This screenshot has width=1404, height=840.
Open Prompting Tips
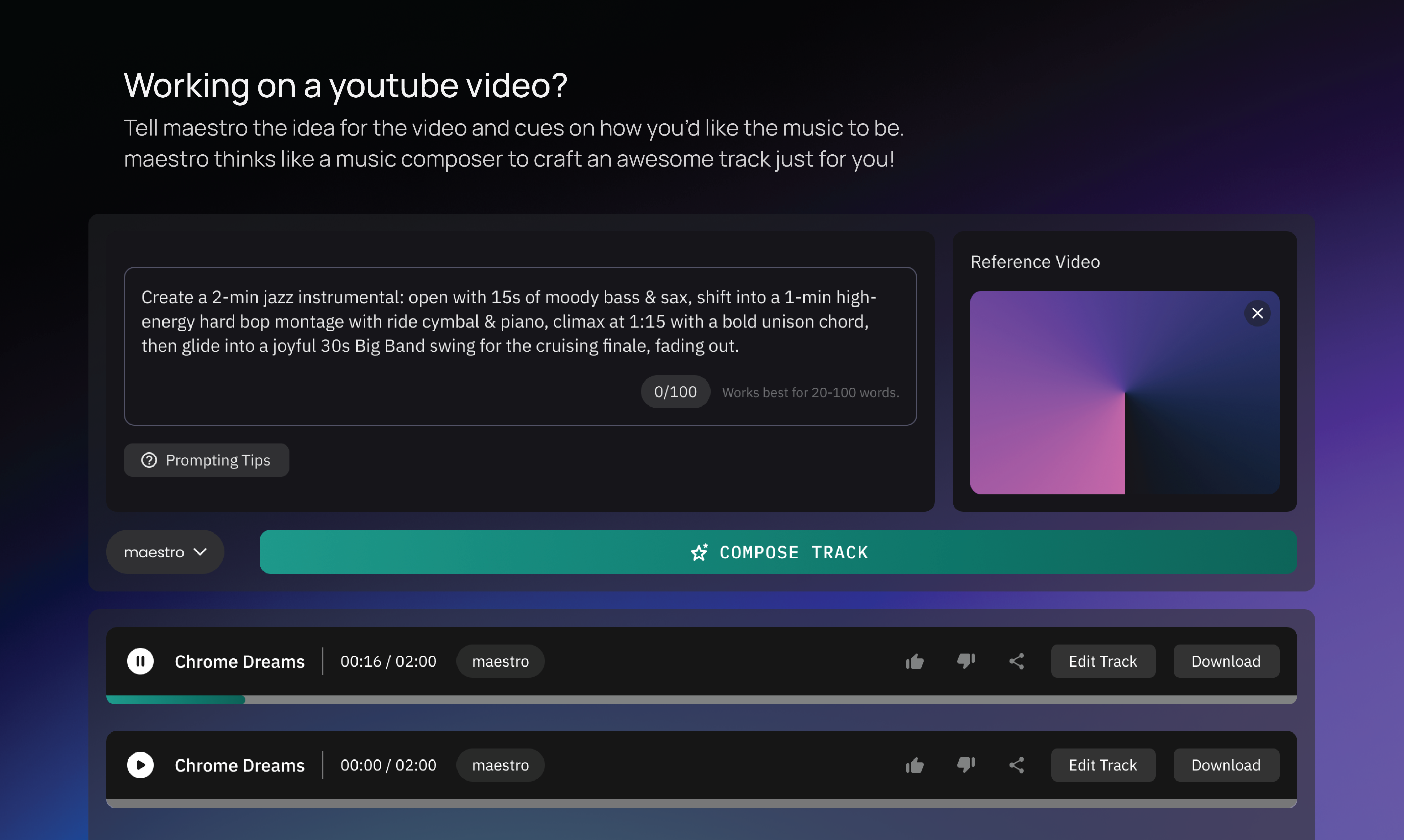point(206,460)
